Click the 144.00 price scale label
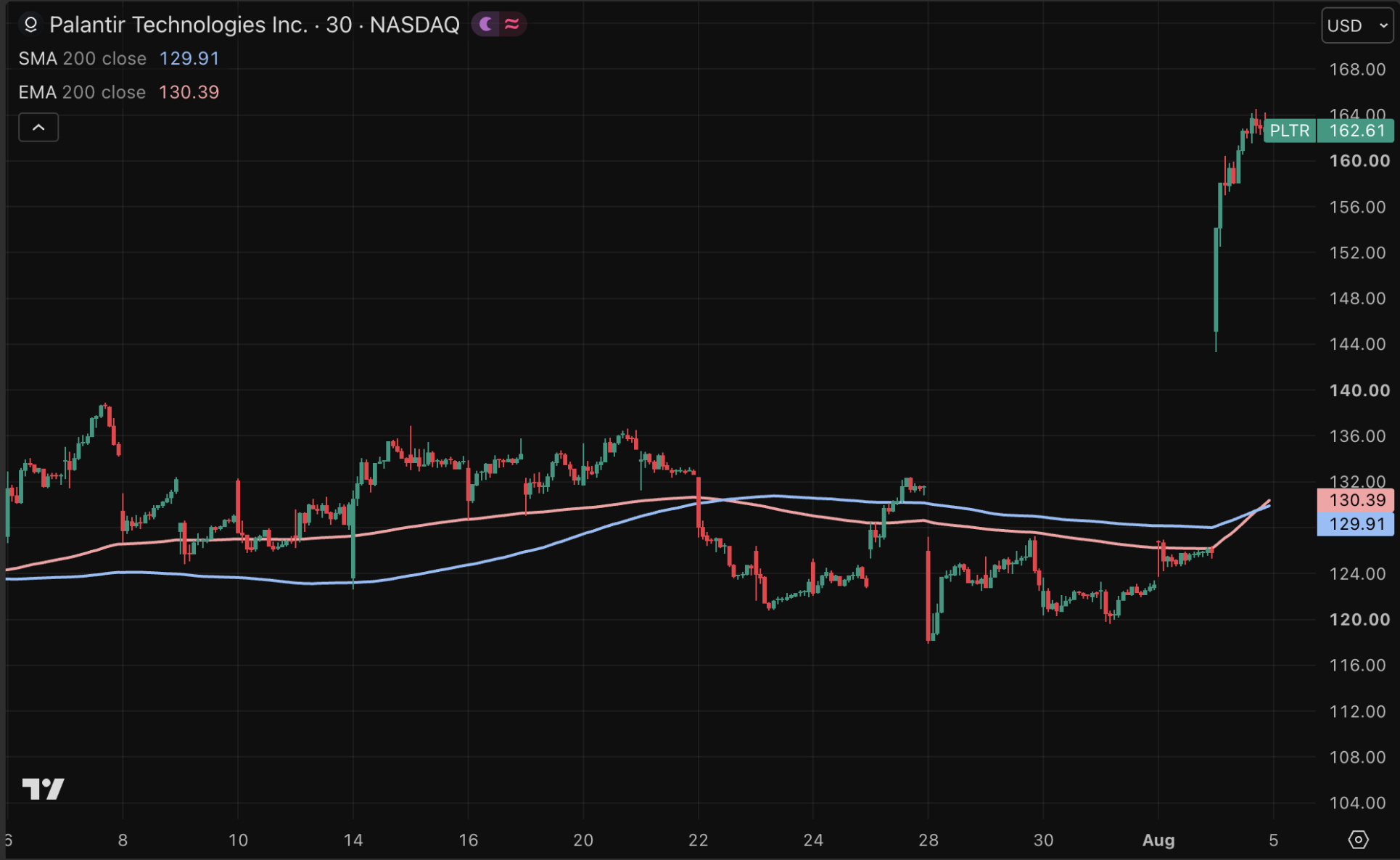 tap(1357, 345)
